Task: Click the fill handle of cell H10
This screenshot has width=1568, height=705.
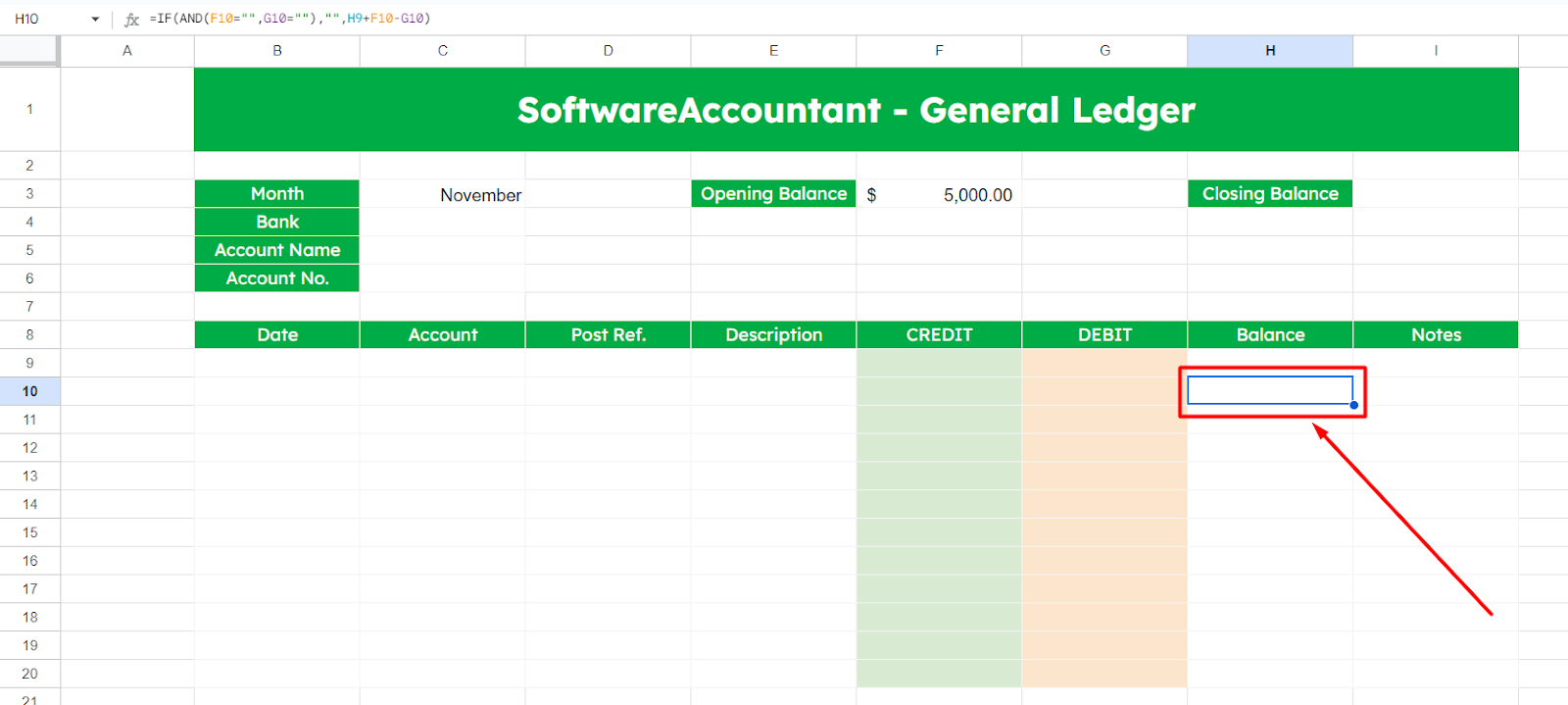Action: [1353, 405]
